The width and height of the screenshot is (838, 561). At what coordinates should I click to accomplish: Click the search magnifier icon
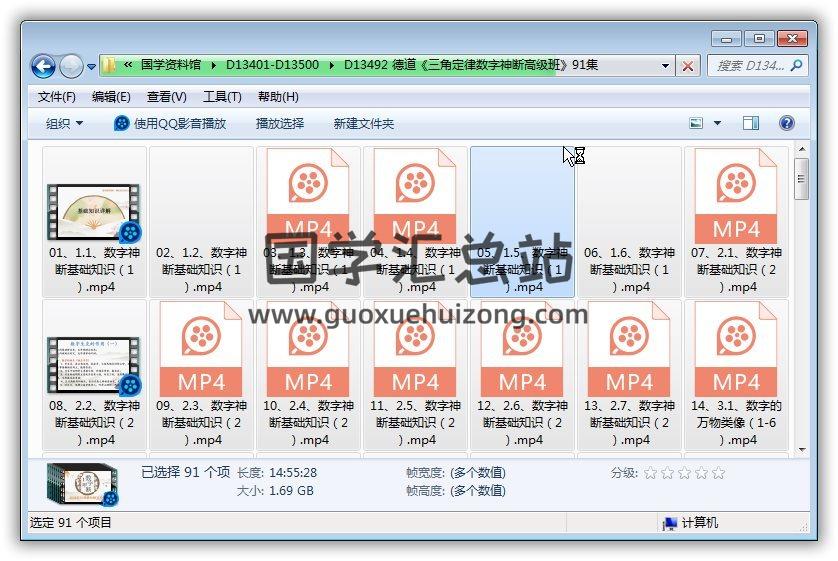point(797,66)
